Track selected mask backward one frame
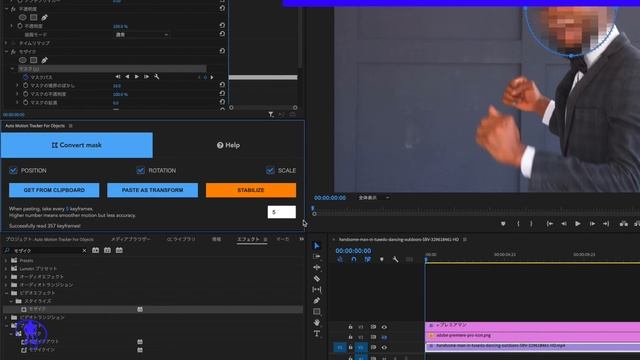The image size is (640, 360). (x=118, y=77)
